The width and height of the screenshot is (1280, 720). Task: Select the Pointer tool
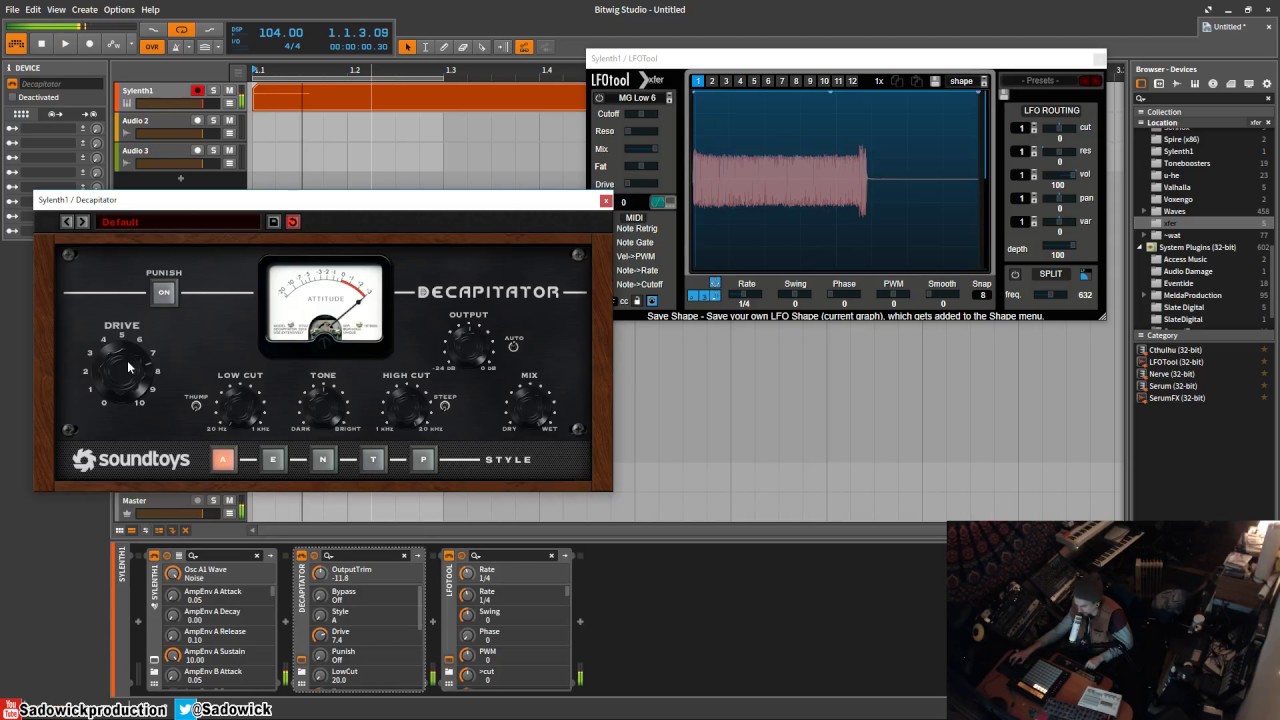(x=407, y=47)
